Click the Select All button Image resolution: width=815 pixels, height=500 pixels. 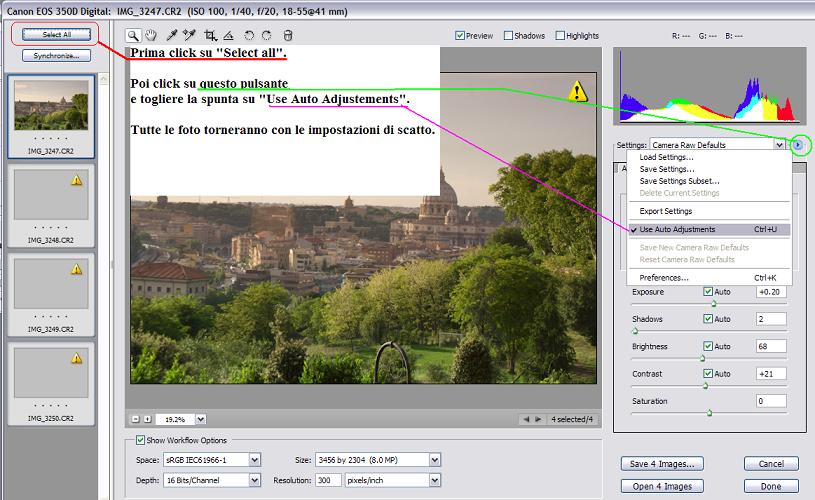tap(56, 34)
